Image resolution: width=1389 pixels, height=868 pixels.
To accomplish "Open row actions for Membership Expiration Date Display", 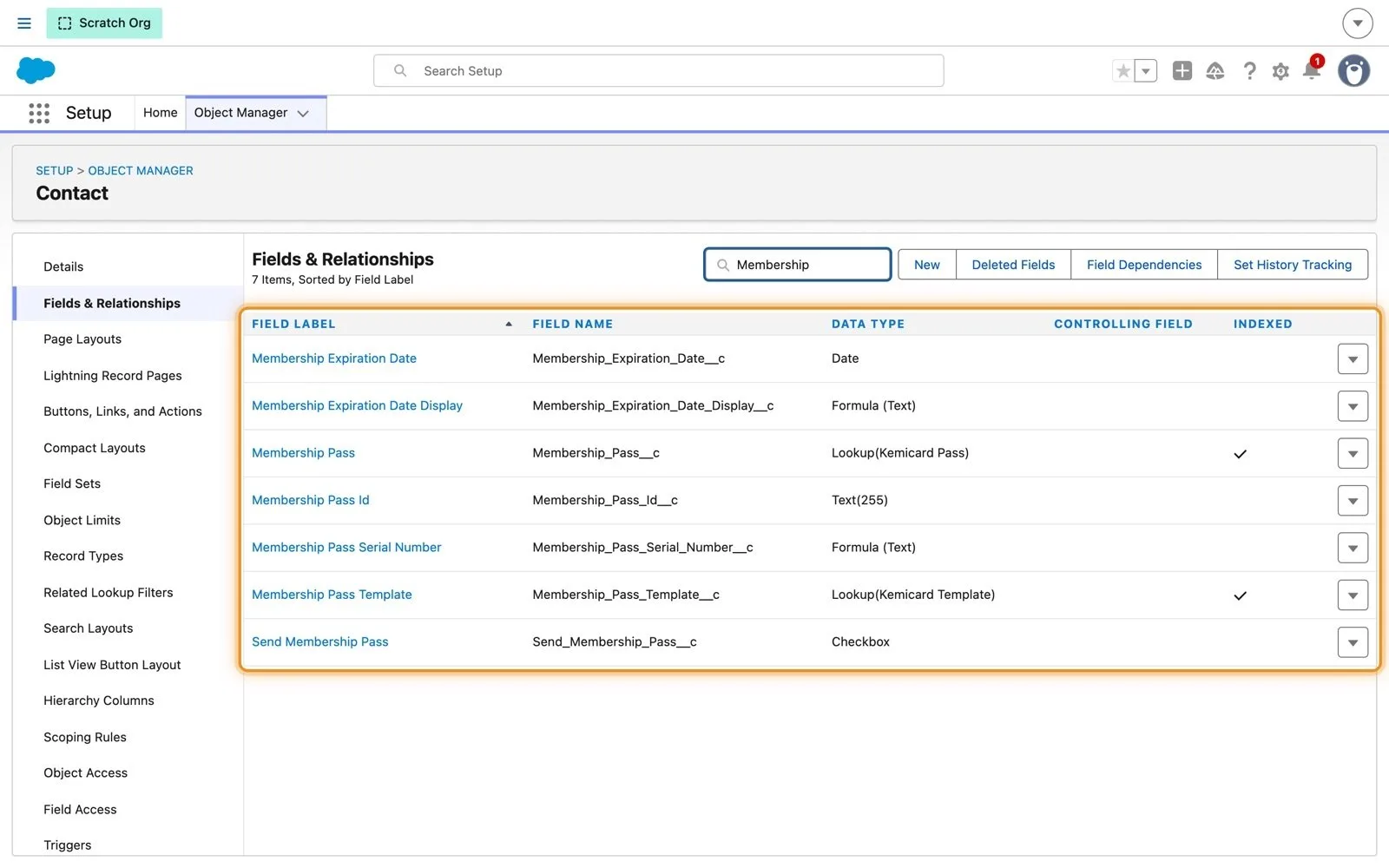I will click(x=1353, y=406).
